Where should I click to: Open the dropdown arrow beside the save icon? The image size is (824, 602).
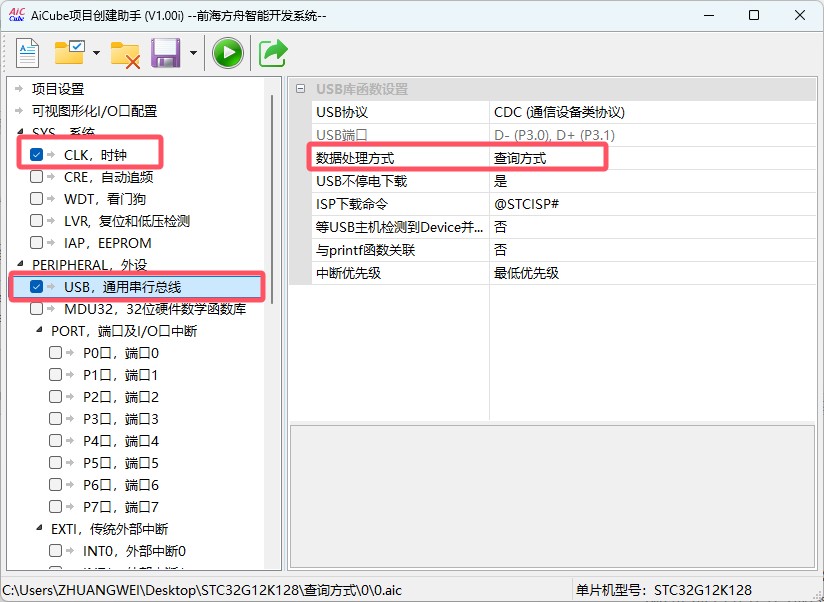point(193,53)
